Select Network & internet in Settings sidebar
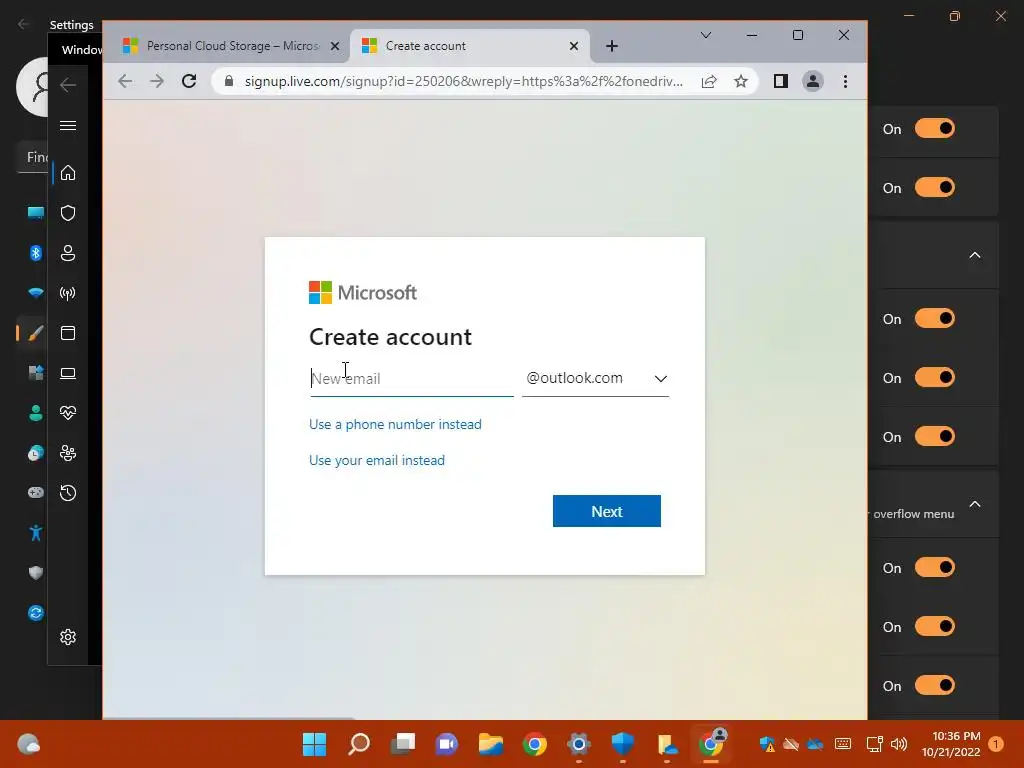The width and height of the screenshot is (1024, 768). coord(36,293)
